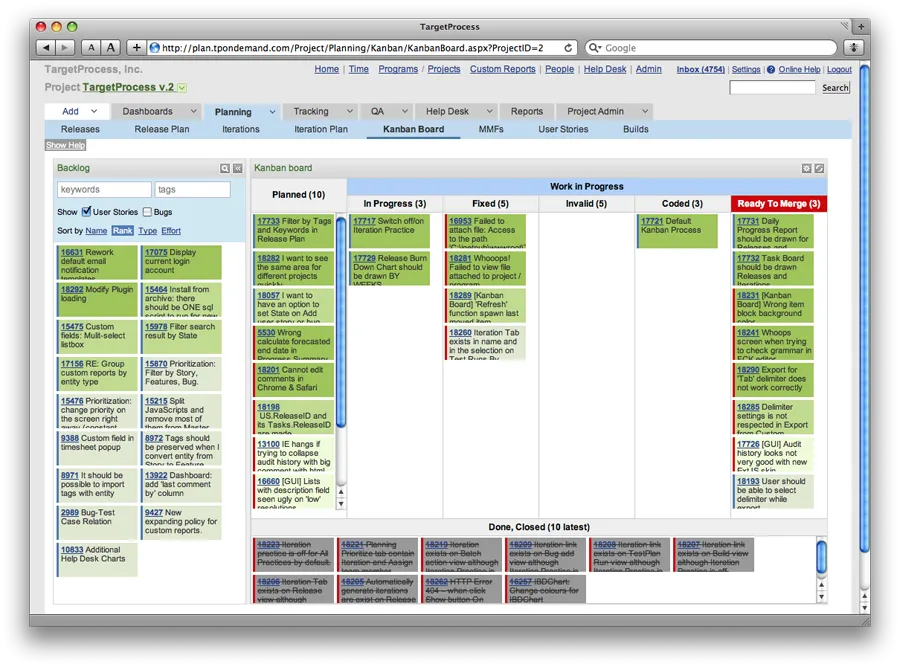
Task: Open the Reports menu item
Action: 527,111
